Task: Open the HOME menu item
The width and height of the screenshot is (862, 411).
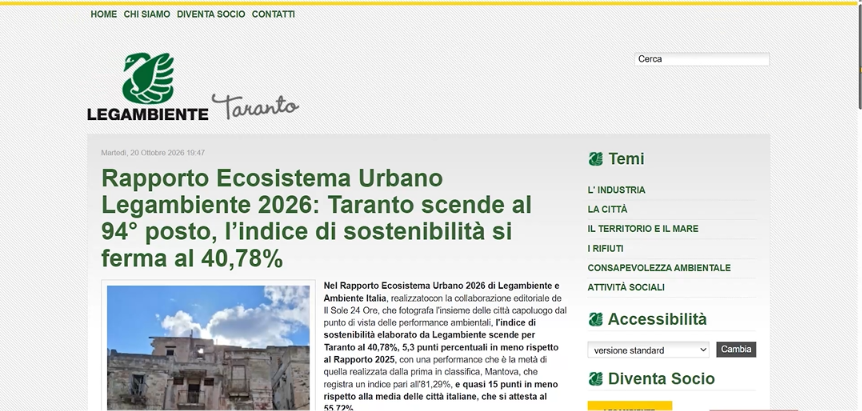Action: pos(103,14)
